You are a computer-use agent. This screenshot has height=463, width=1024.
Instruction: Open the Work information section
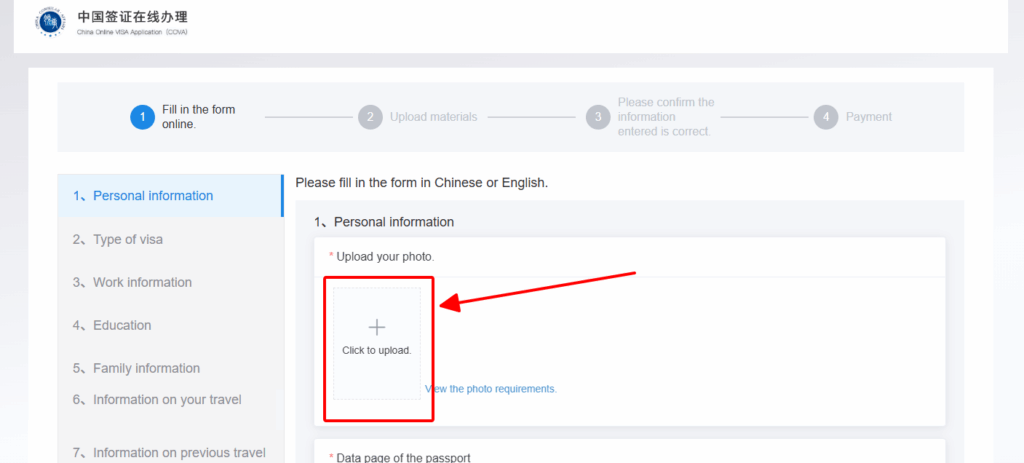click(142, 283)
